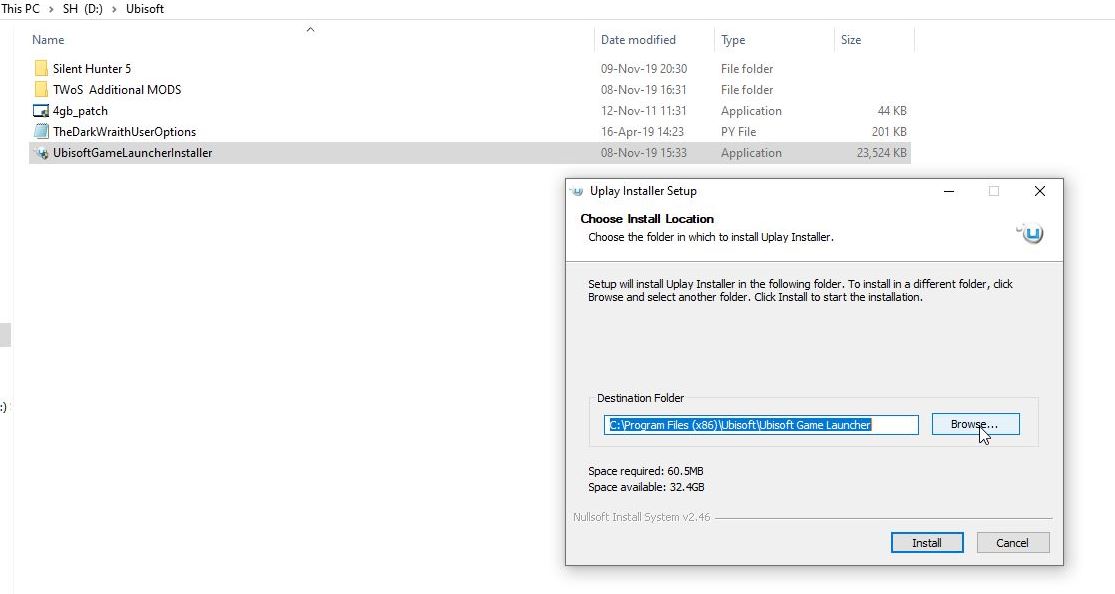This screenshot has width=1115, height=594.
Task: Click the 44 KB size cell
Action: (x=892, y=111)
